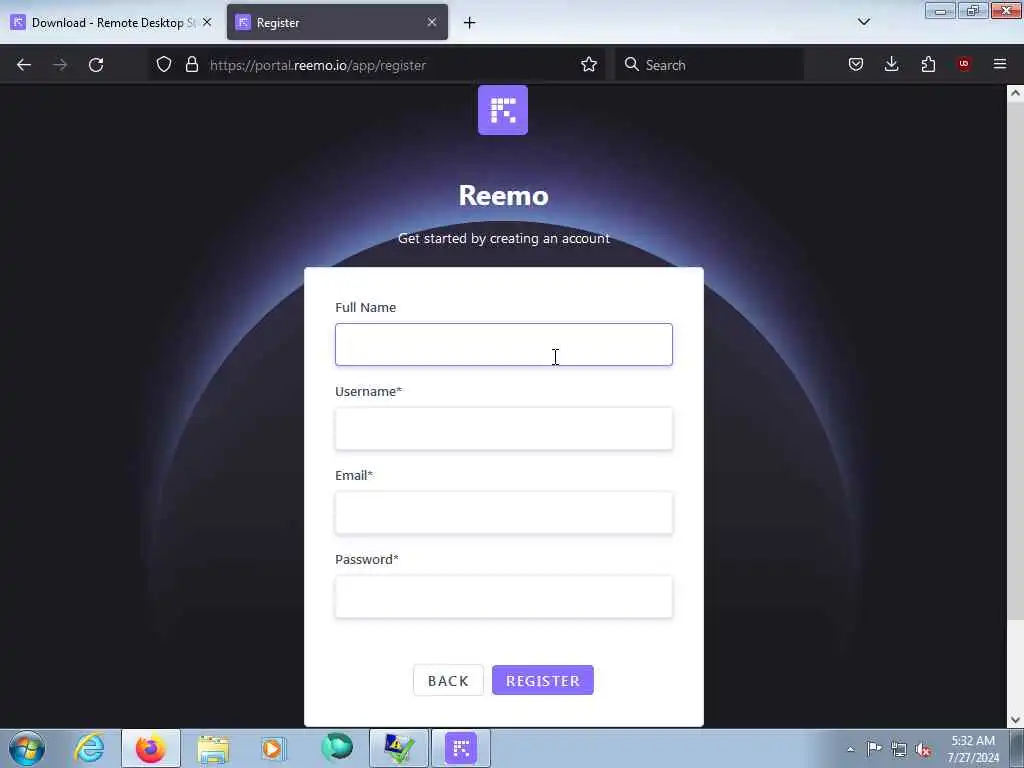Open Firefox hamburger application menu
Screen dimensions: 1024x768
click(1000, 64)
